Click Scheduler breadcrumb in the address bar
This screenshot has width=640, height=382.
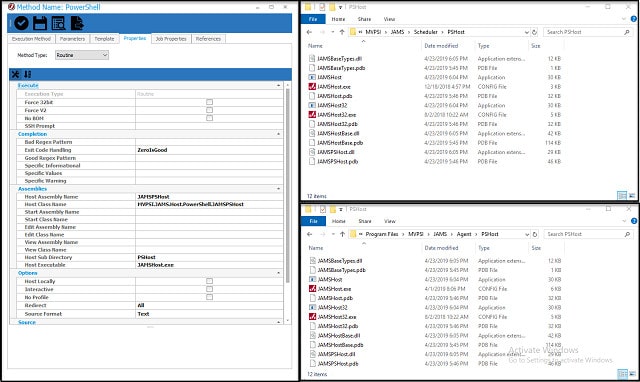tap(426, 32)
